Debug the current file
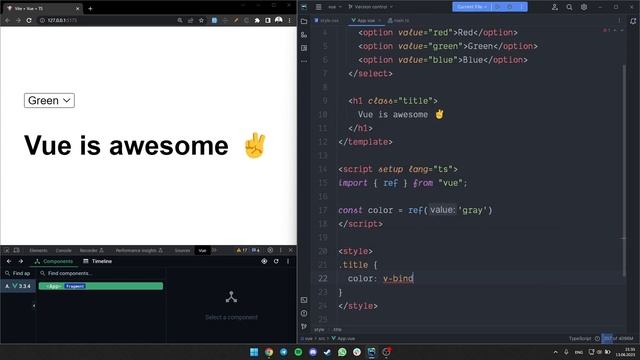Viewport: 640px width, 360px height. [x=510, y=7]
